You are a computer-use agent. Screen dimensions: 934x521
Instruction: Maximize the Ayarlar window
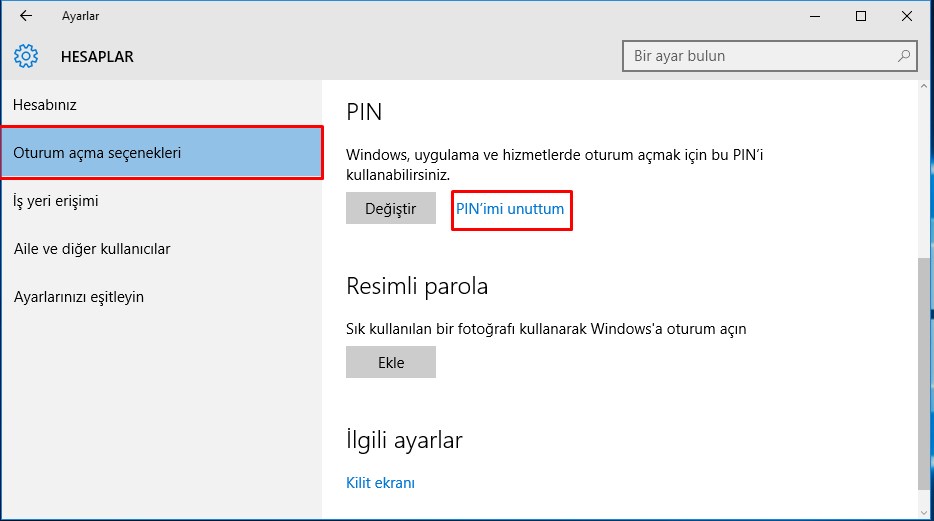point(861,16)
